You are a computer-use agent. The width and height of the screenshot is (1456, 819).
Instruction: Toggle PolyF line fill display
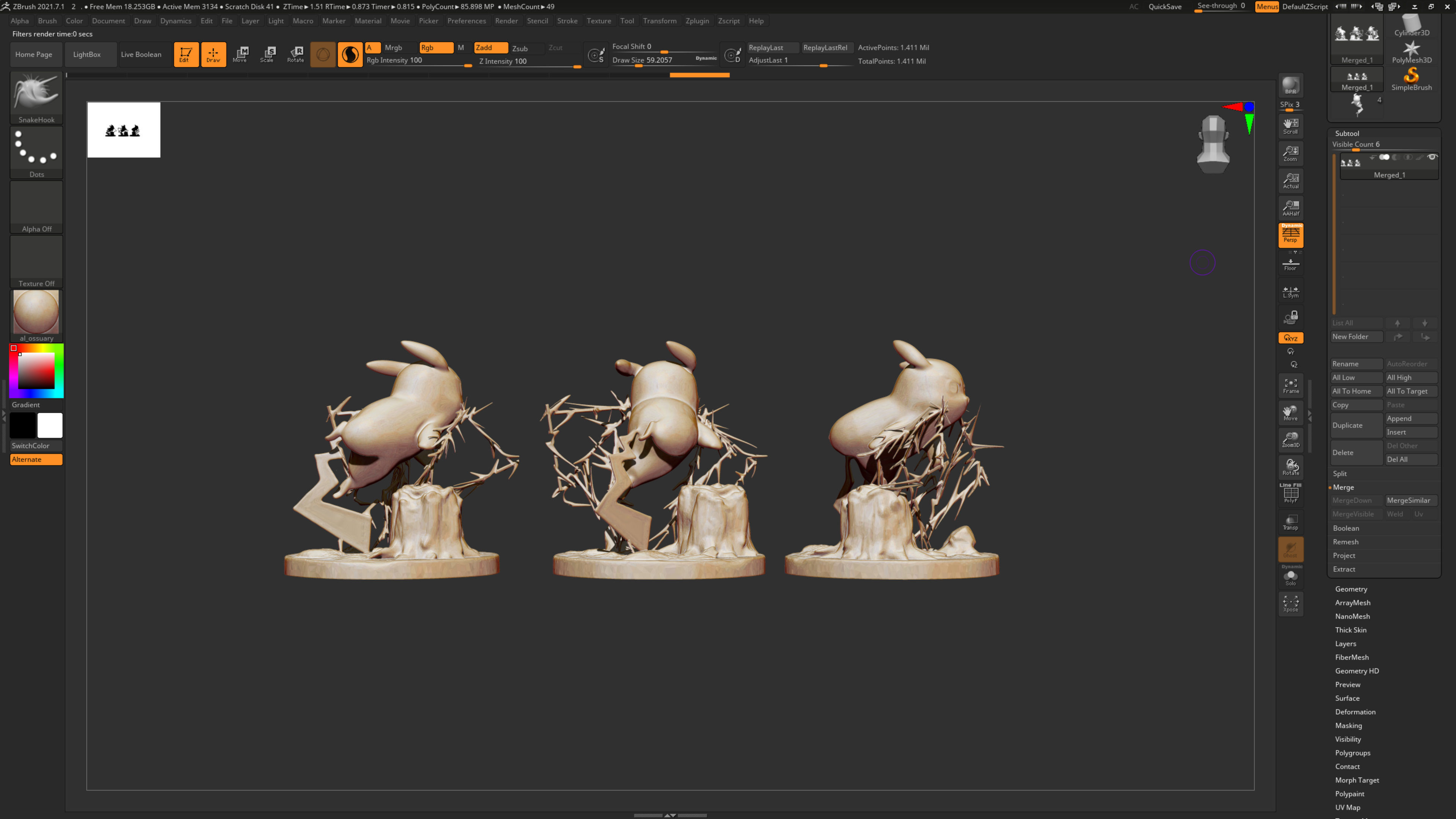[x=1291, y=493]
